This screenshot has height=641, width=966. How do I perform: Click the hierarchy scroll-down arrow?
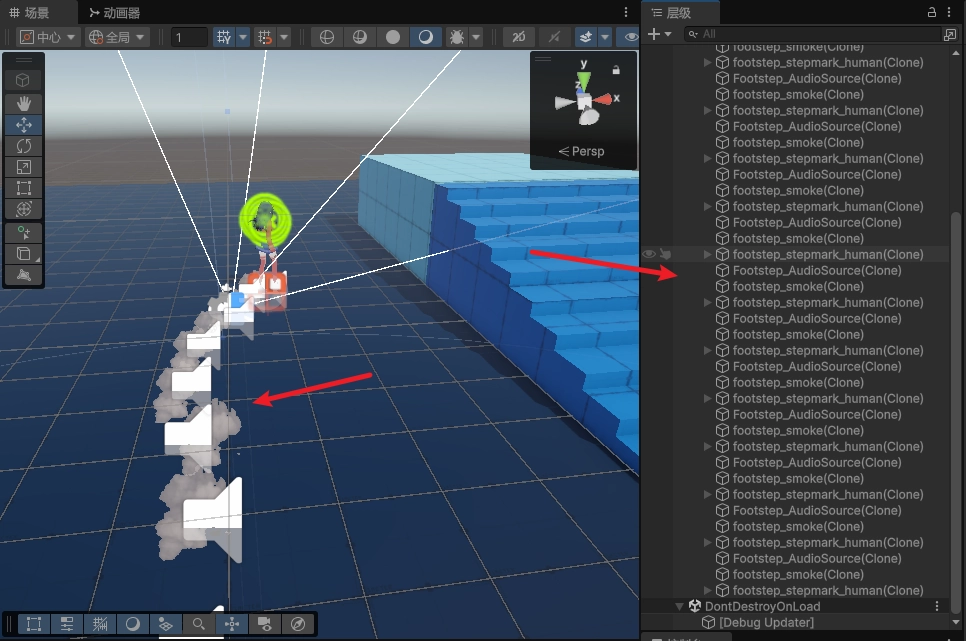pos(956,622)
